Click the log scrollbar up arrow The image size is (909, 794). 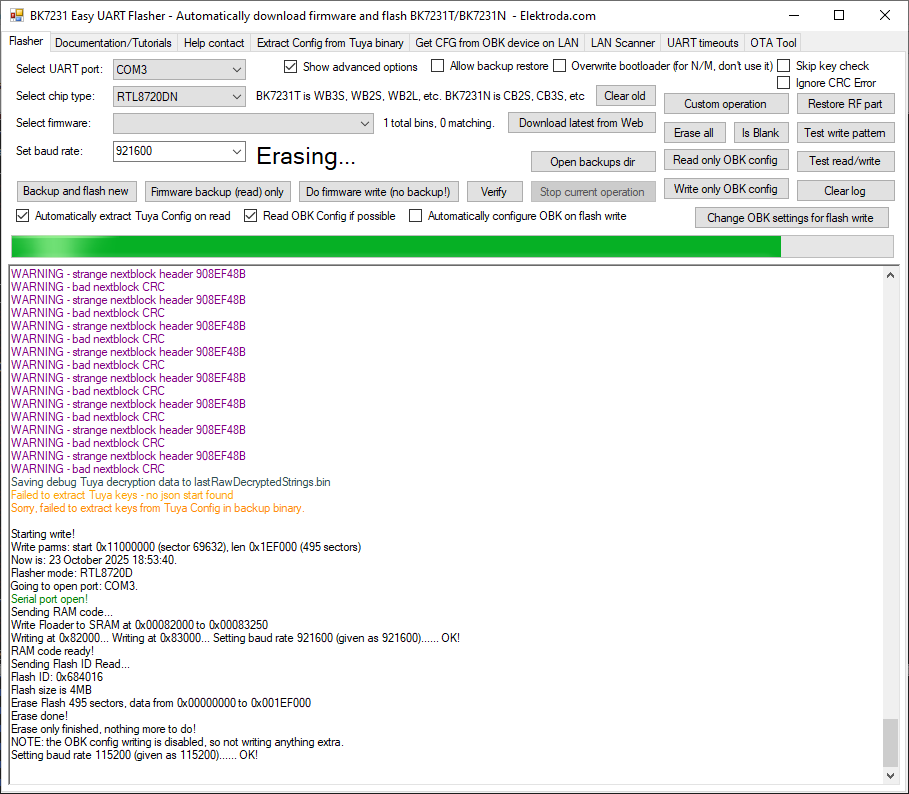890,276
